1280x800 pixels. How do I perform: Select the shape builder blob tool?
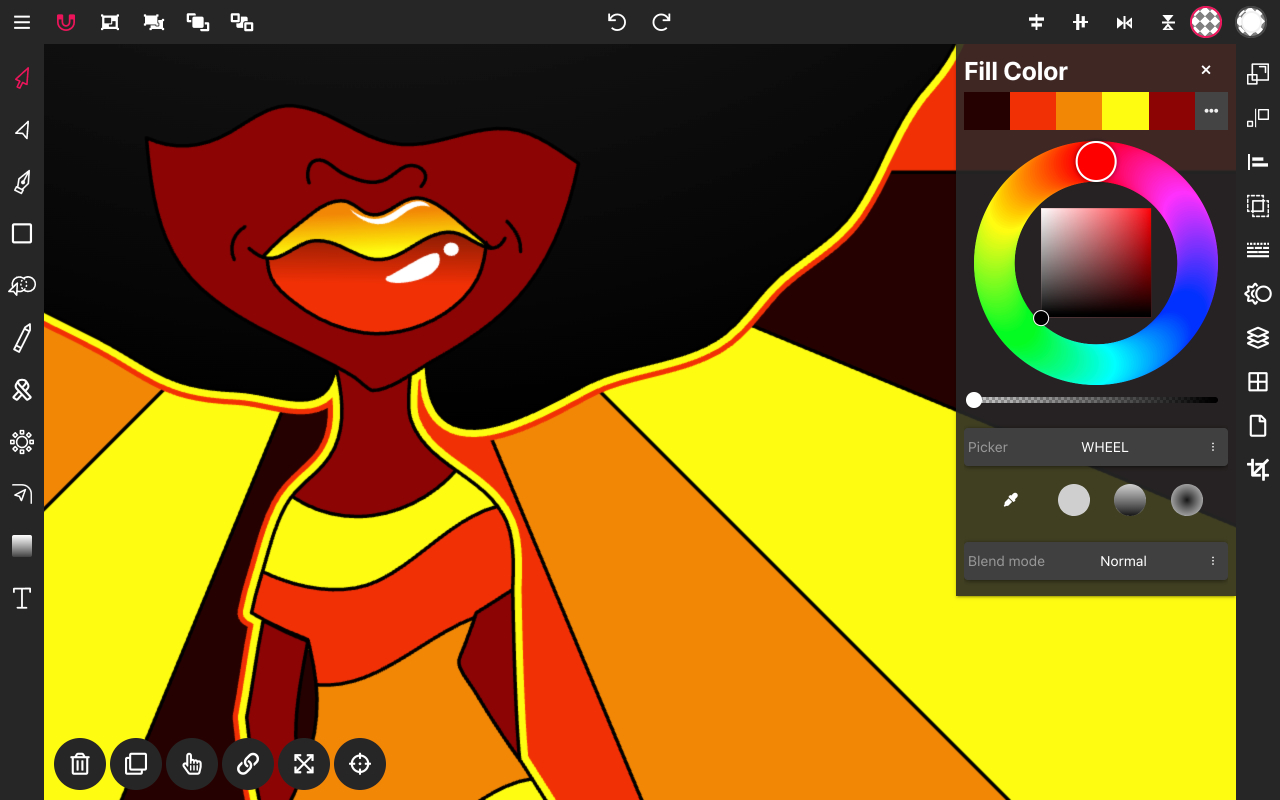(22, 286)
